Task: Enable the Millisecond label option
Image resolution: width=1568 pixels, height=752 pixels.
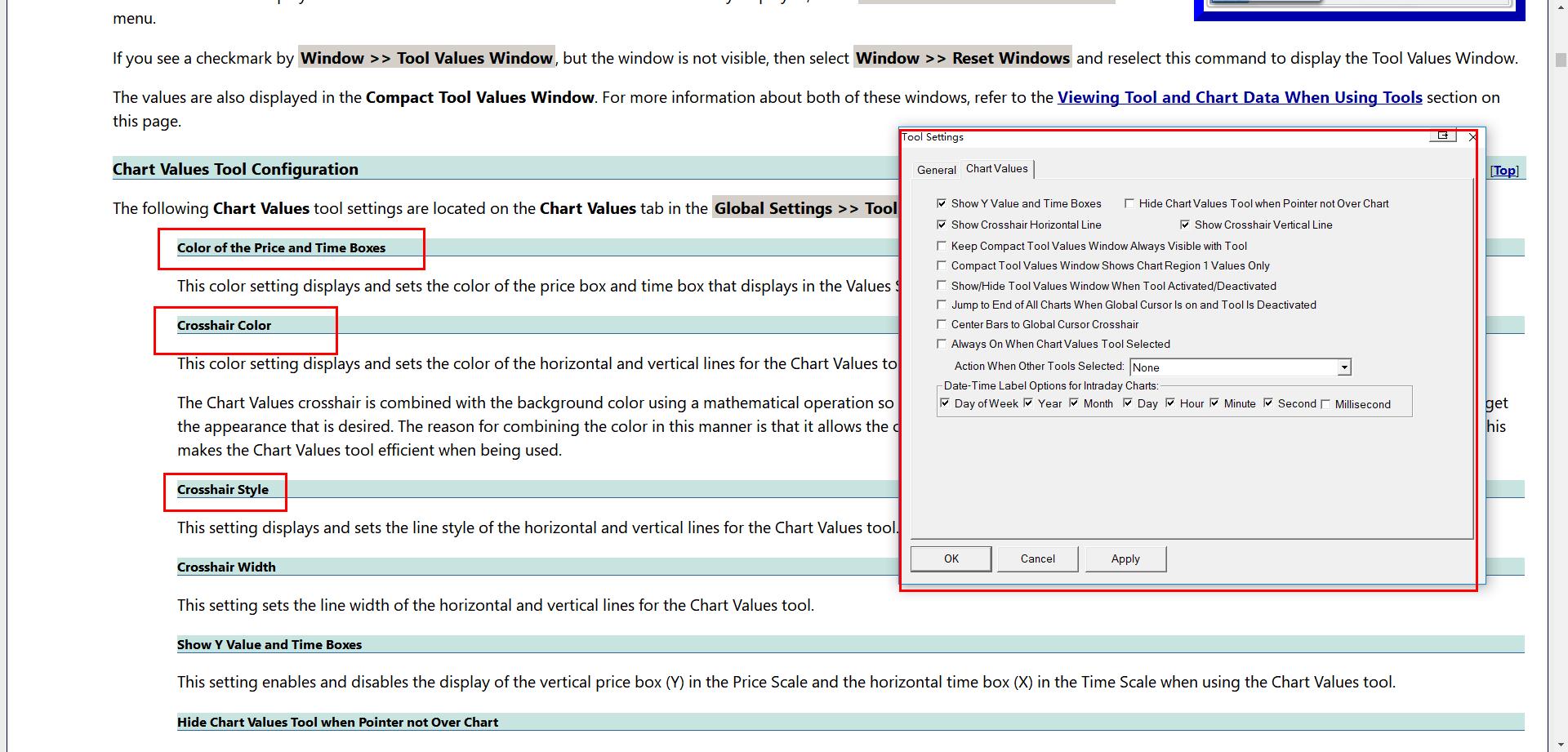Action: point(1325,404)
